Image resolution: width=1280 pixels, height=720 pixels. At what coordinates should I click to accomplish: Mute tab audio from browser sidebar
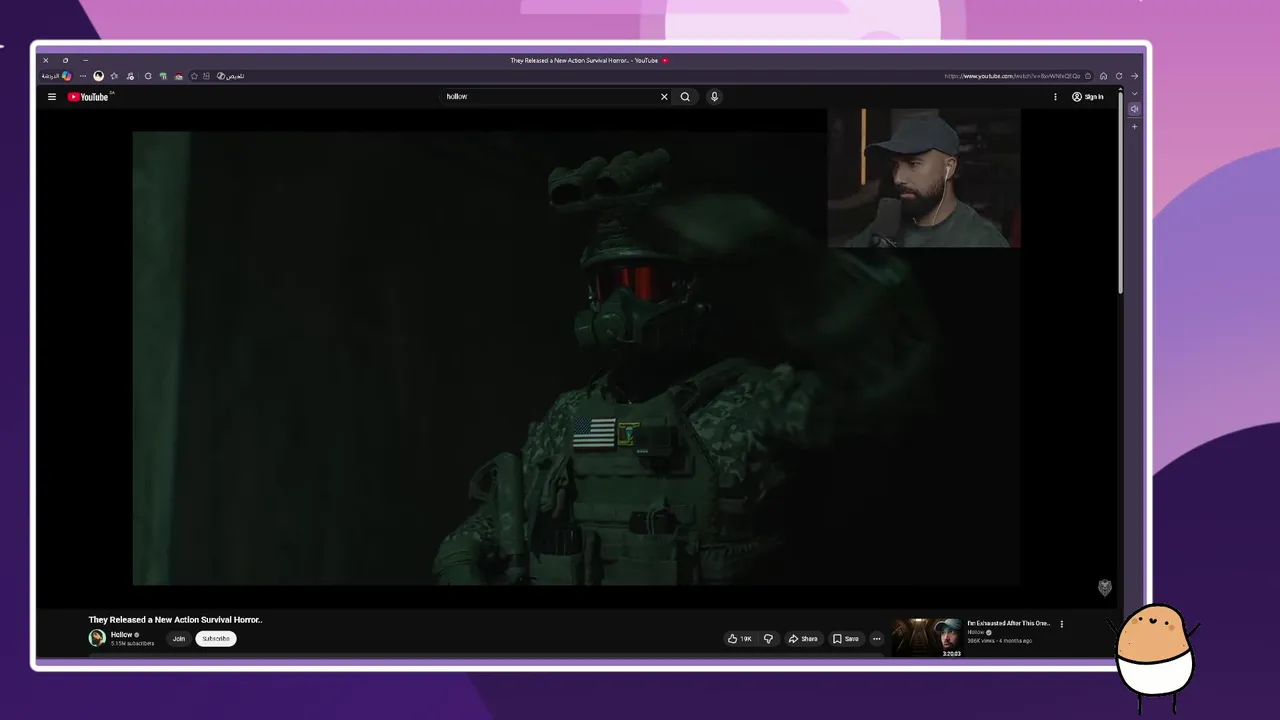(1134, 109)
